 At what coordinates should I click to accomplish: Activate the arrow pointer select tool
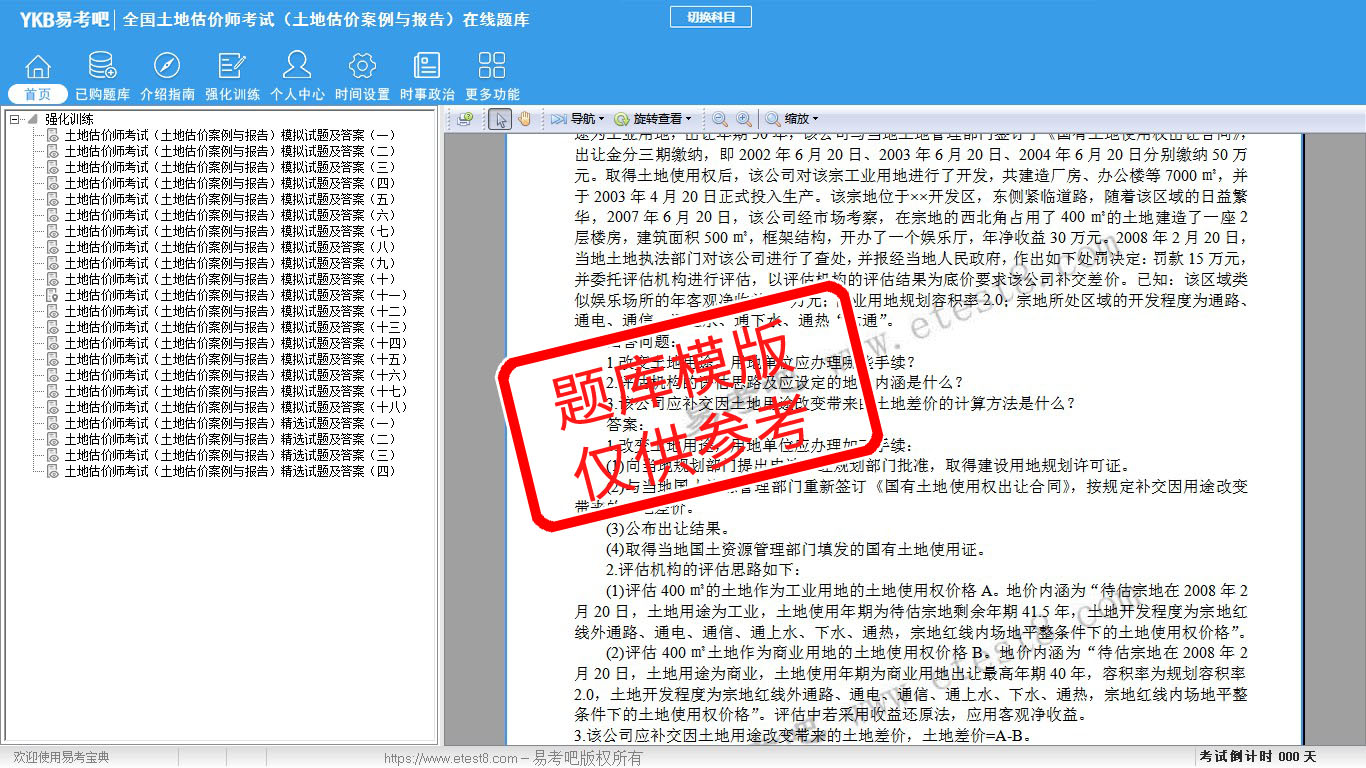tap(502, 119)
